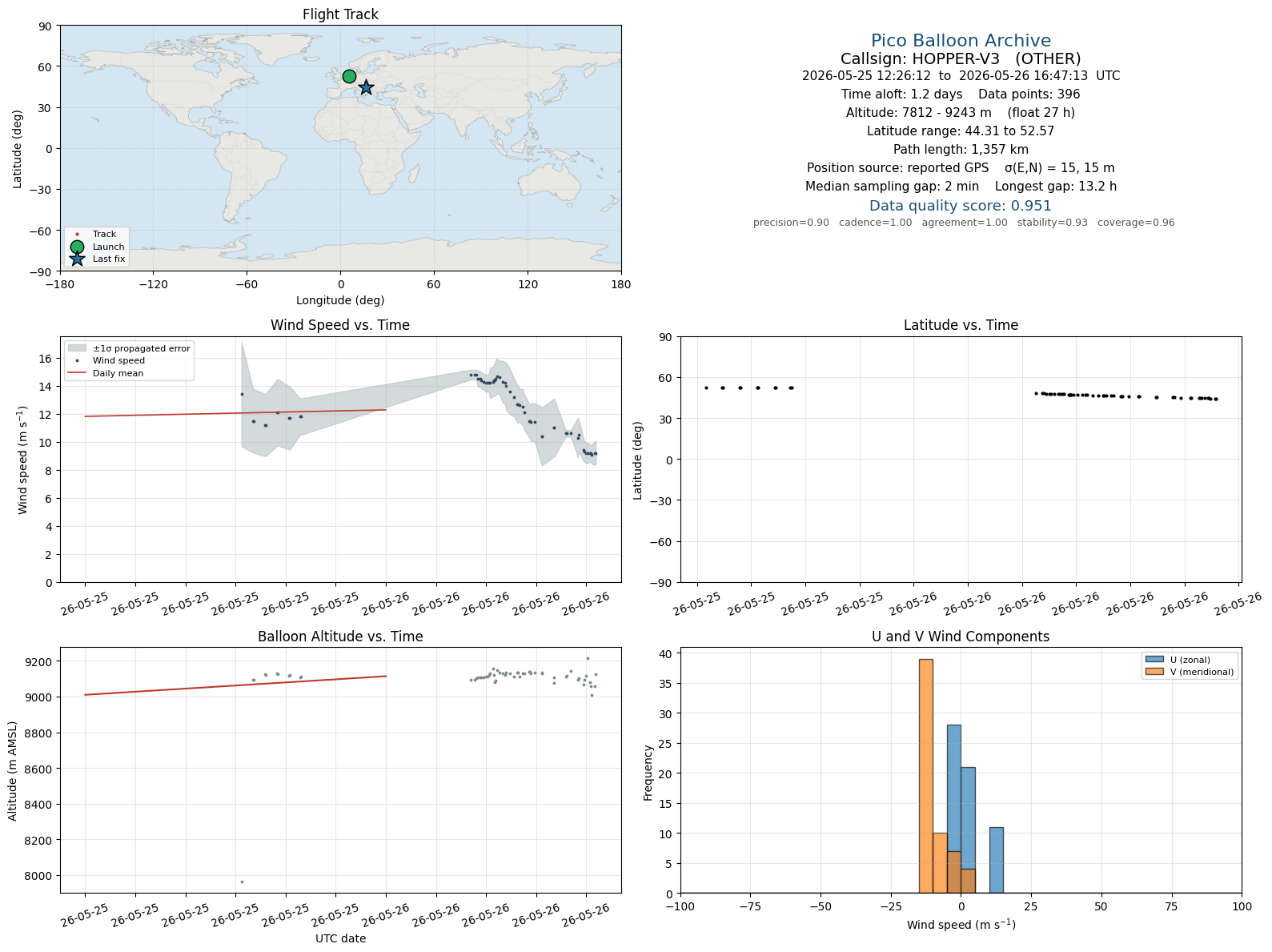Click the blue Last fix star on the world map
This screenshot has height=952, width=1272.
pos(366,87)
